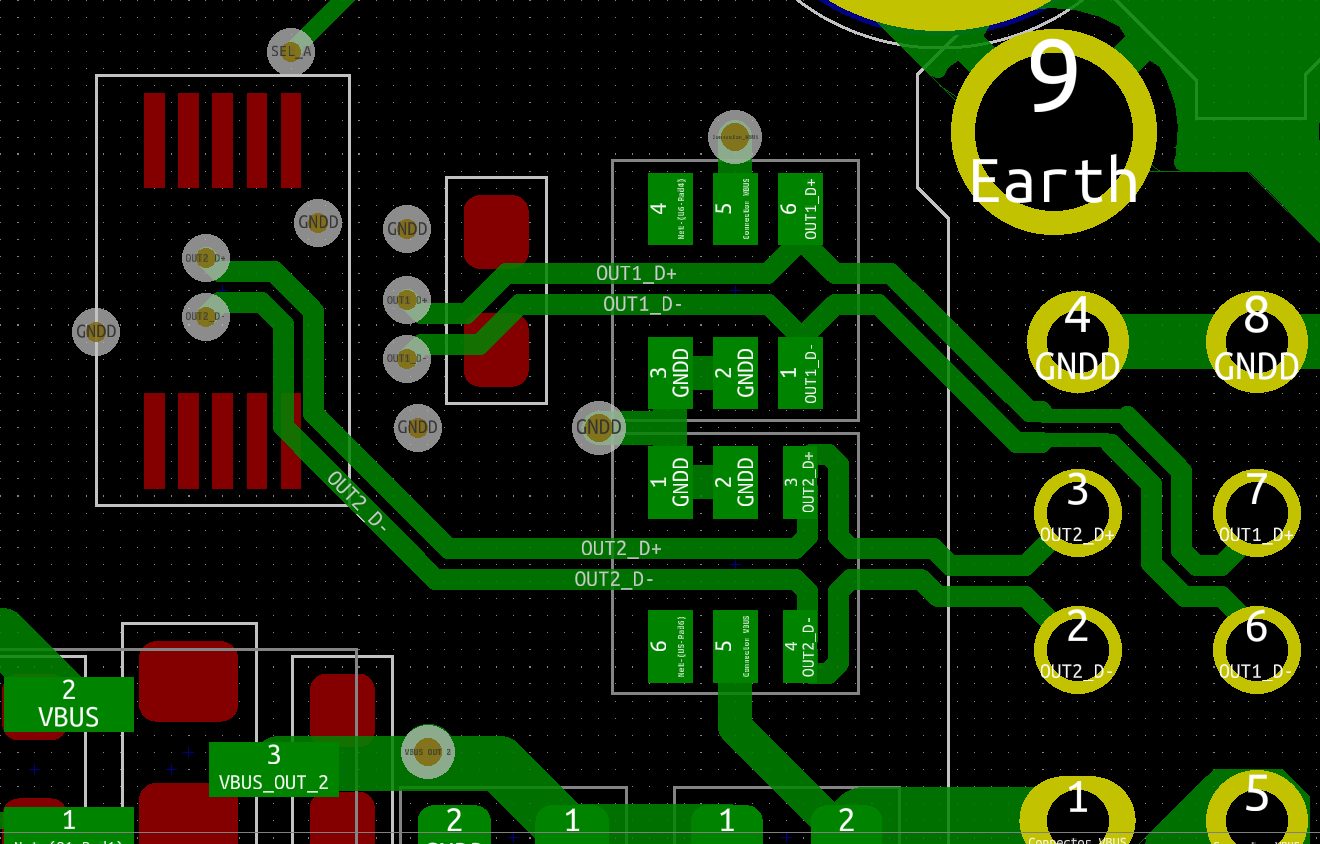The height and width of the screenshot is (844, 1320).
Task: Select through-hole pad 1 Connector VBUS
Action: pyautogui.click(x=1078, y=810)
